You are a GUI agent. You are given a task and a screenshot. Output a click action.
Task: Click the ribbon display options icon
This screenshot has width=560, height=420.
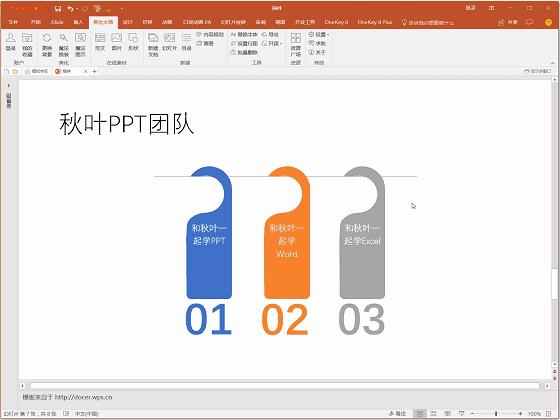point(491,8)
